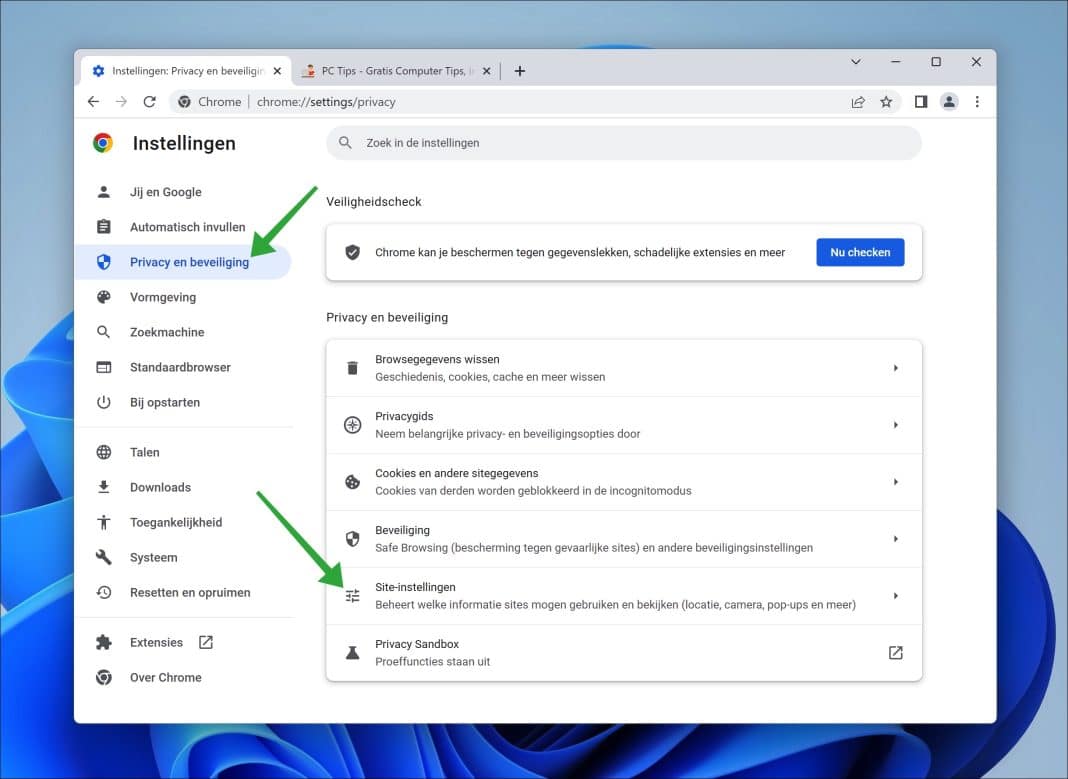
Task: Click the share icon in the address bar
Action: [x=858, y=101]
